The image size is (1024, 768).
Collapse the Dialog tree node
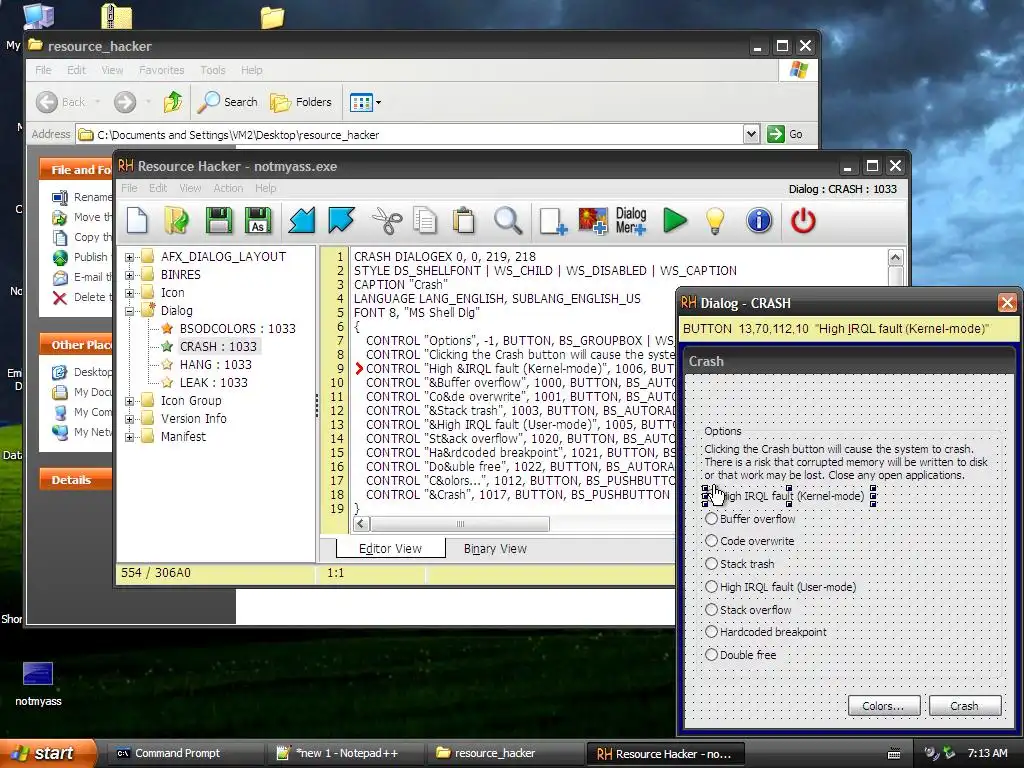tap(129, 312)
